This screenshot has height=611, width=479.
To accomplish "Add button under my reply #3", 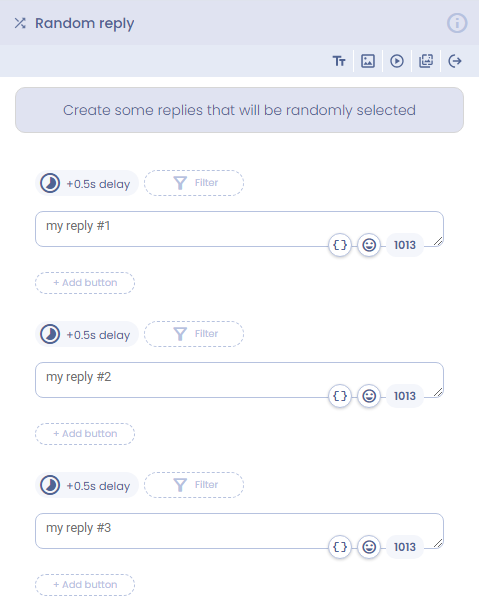I will (85, 585).
